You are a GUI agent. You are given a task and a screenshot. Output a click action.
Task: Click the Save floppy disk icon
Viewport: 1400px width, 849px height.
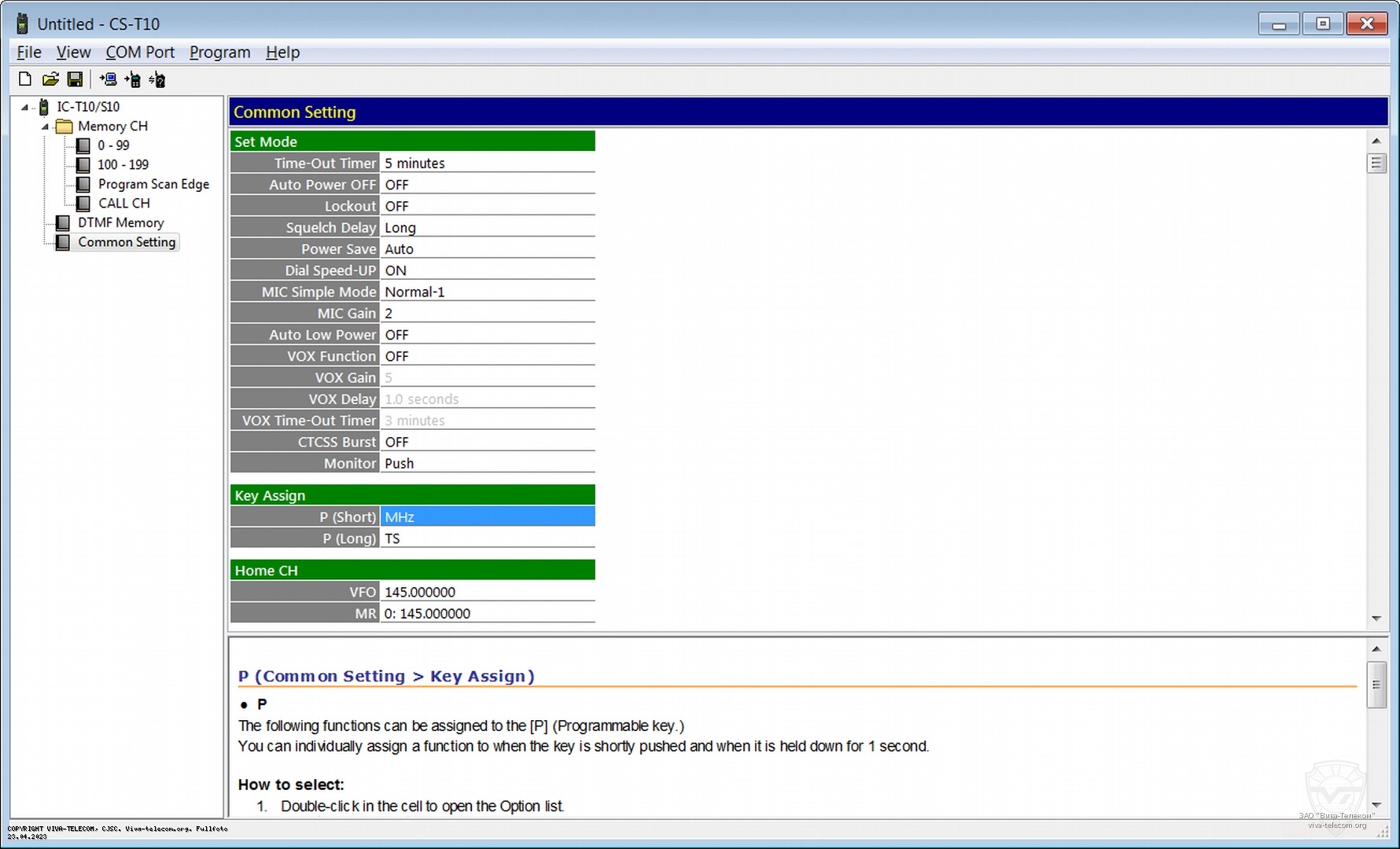coord(75,79)
